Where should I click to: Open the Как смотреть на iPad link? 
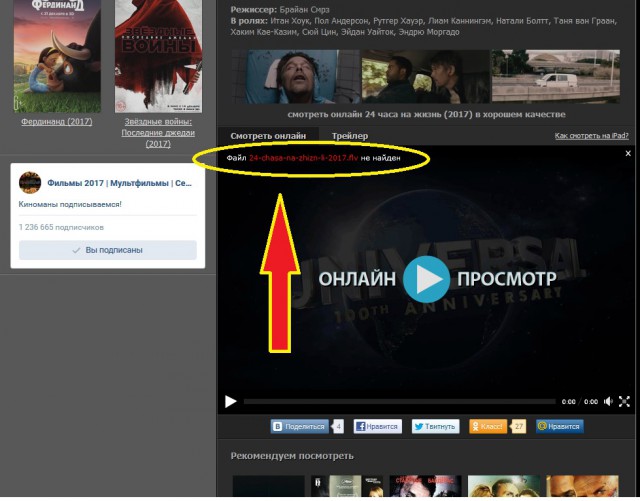591,136
